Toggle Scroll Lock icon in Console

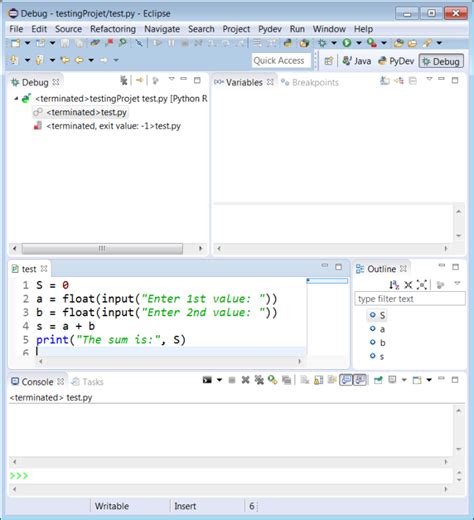click(x=318, y=380)
